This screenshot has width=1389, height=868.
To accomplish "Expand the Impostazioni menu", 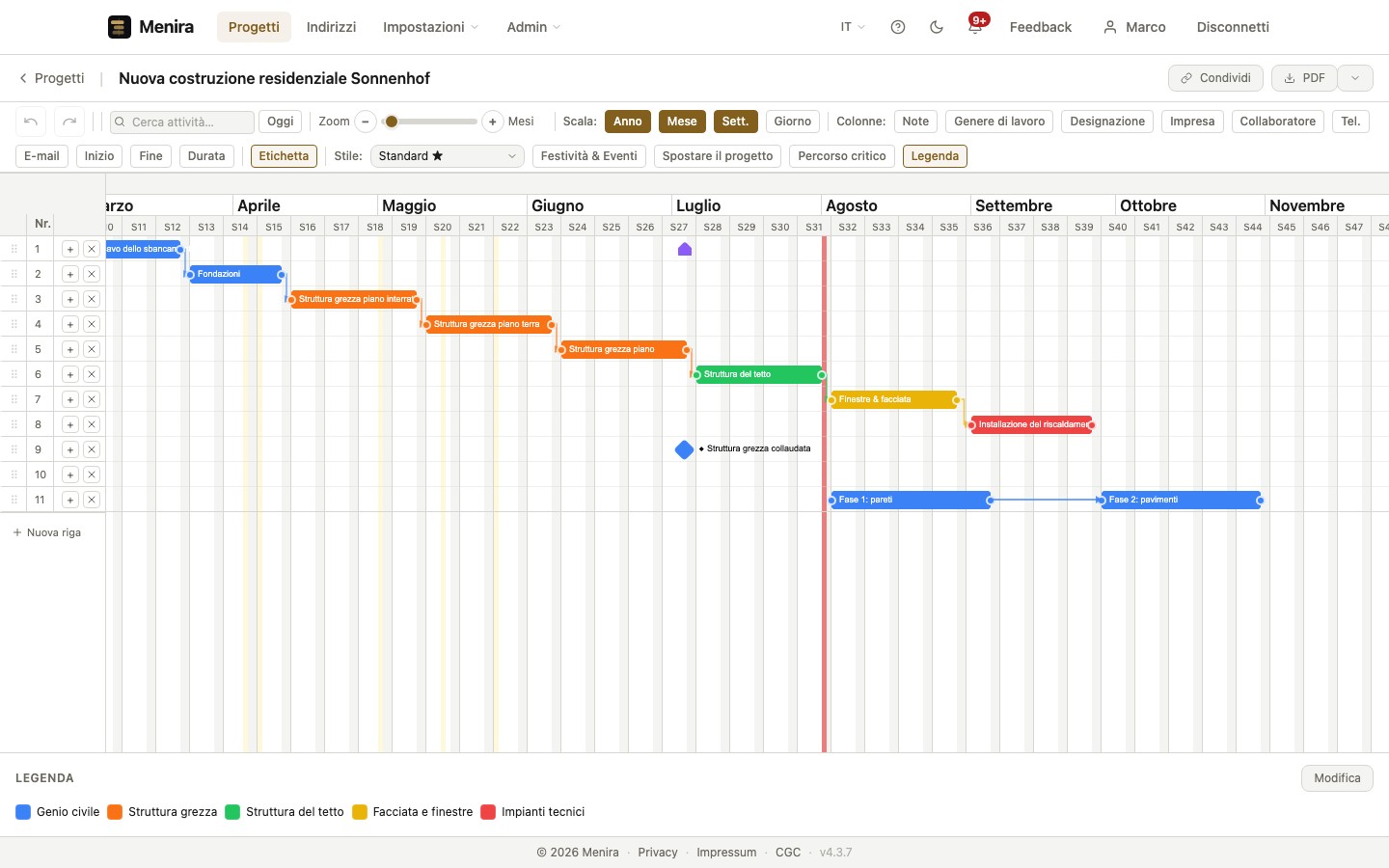I will (x=430, y=27).
